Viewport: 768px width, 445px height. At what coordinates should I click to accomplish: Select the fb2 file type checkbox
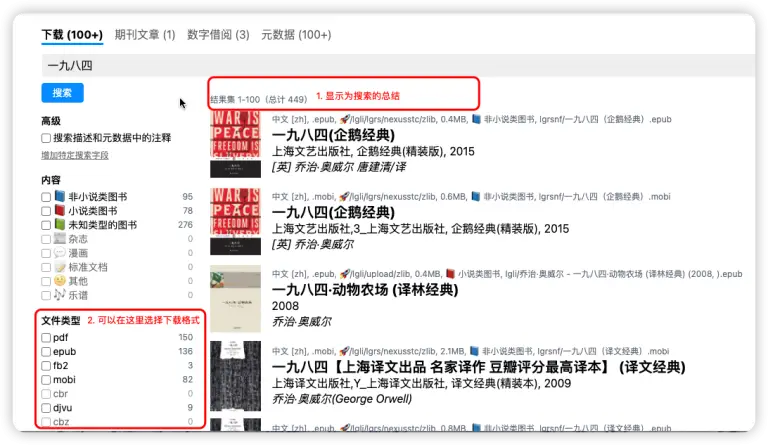click(x=46, y=366)
